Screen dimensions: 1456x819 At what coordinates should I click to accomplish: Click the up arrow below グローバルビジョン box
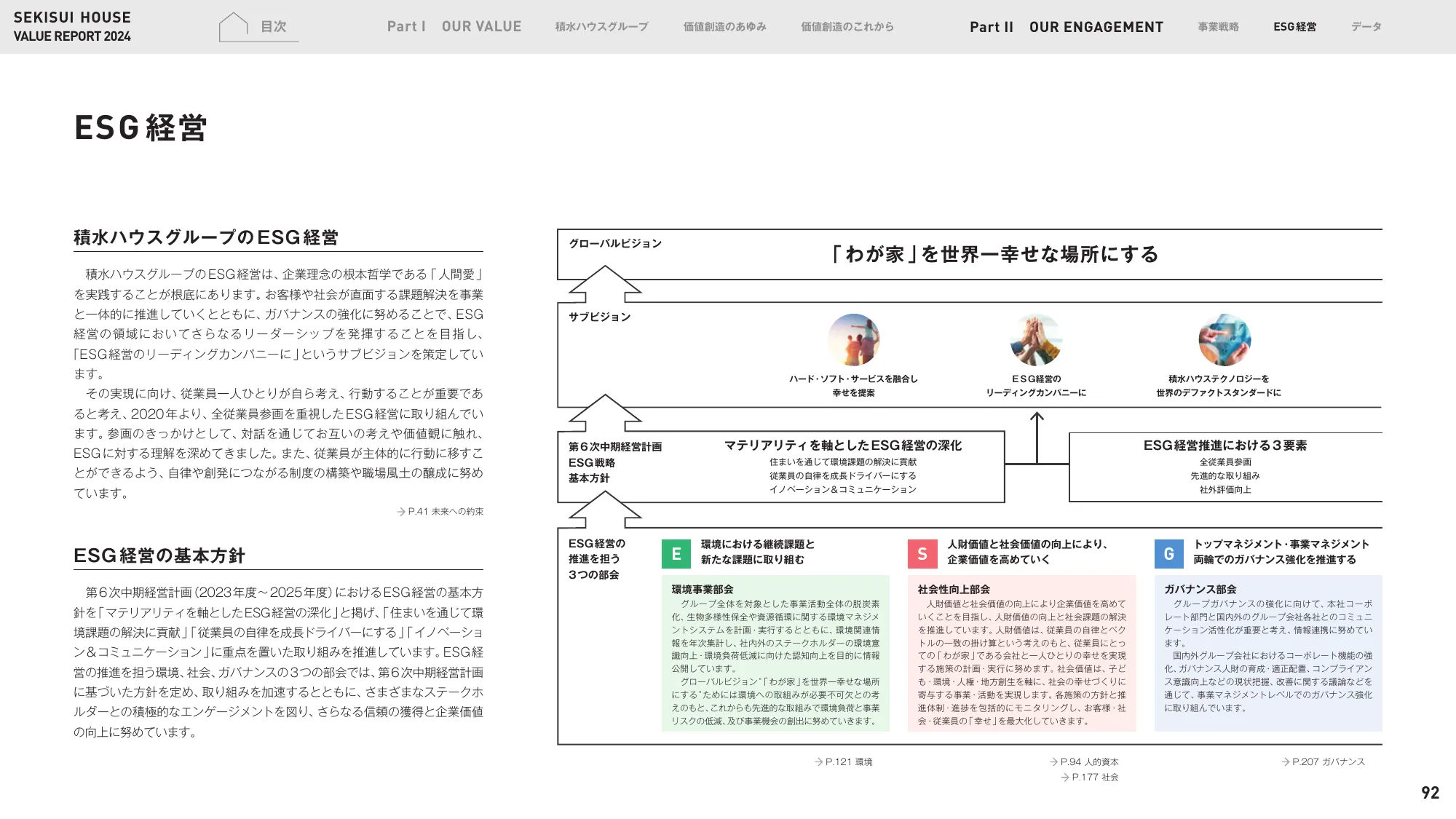click(604, 284)
